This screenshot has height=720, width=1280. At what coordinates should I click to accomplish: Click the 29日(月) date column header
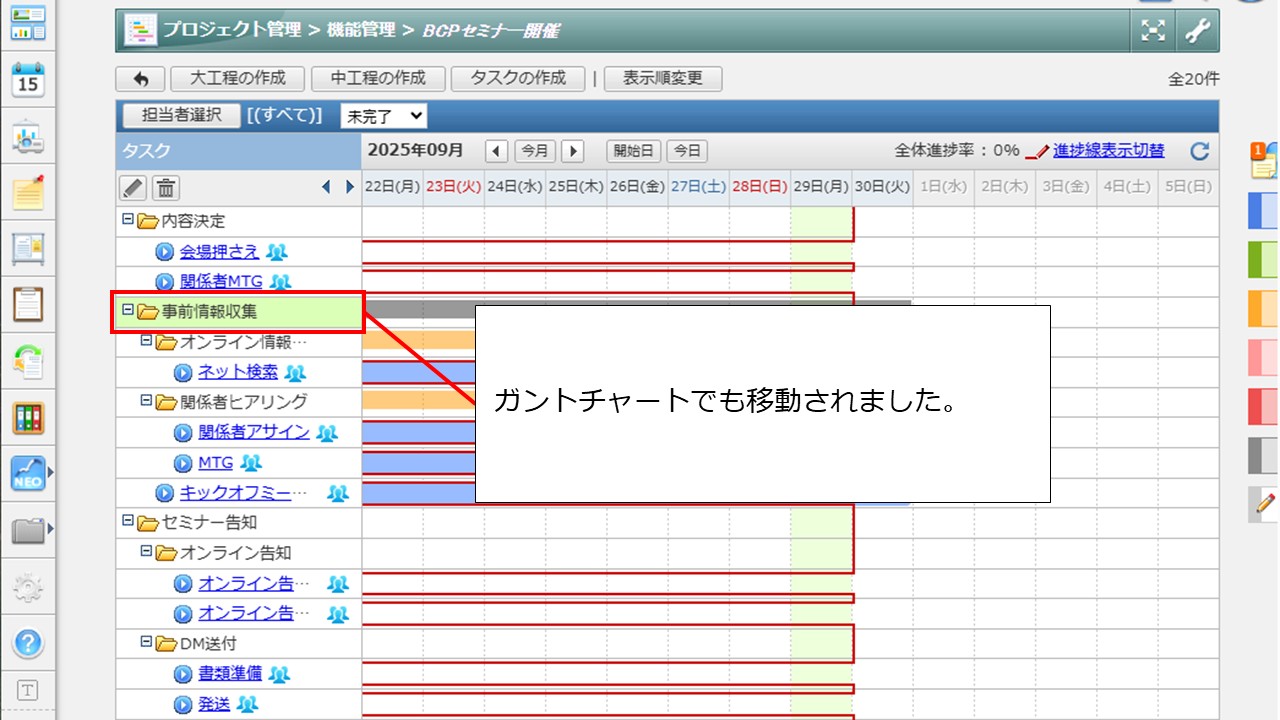pos(822,186)
